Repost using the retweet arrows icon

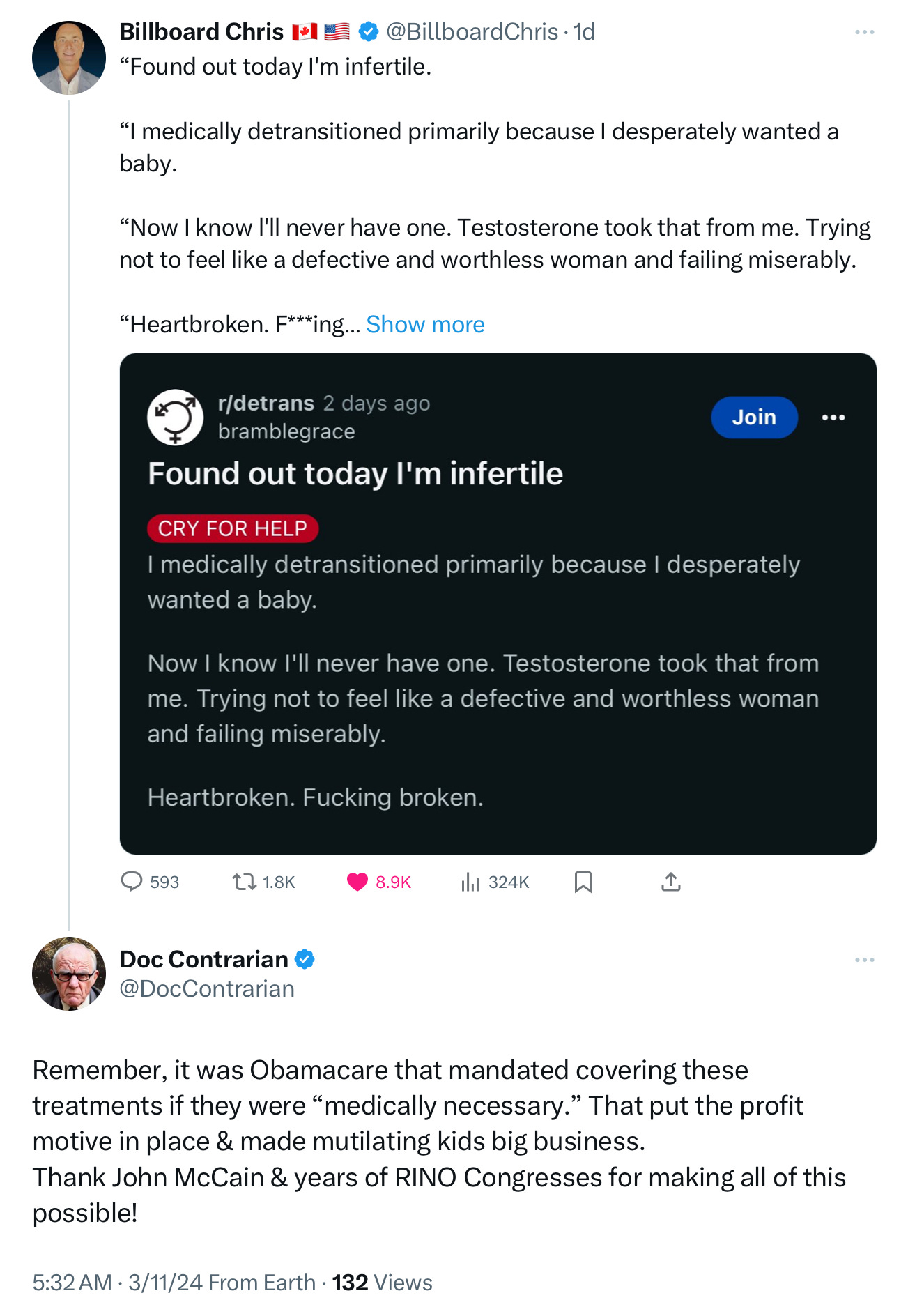(x=244, y=882)
